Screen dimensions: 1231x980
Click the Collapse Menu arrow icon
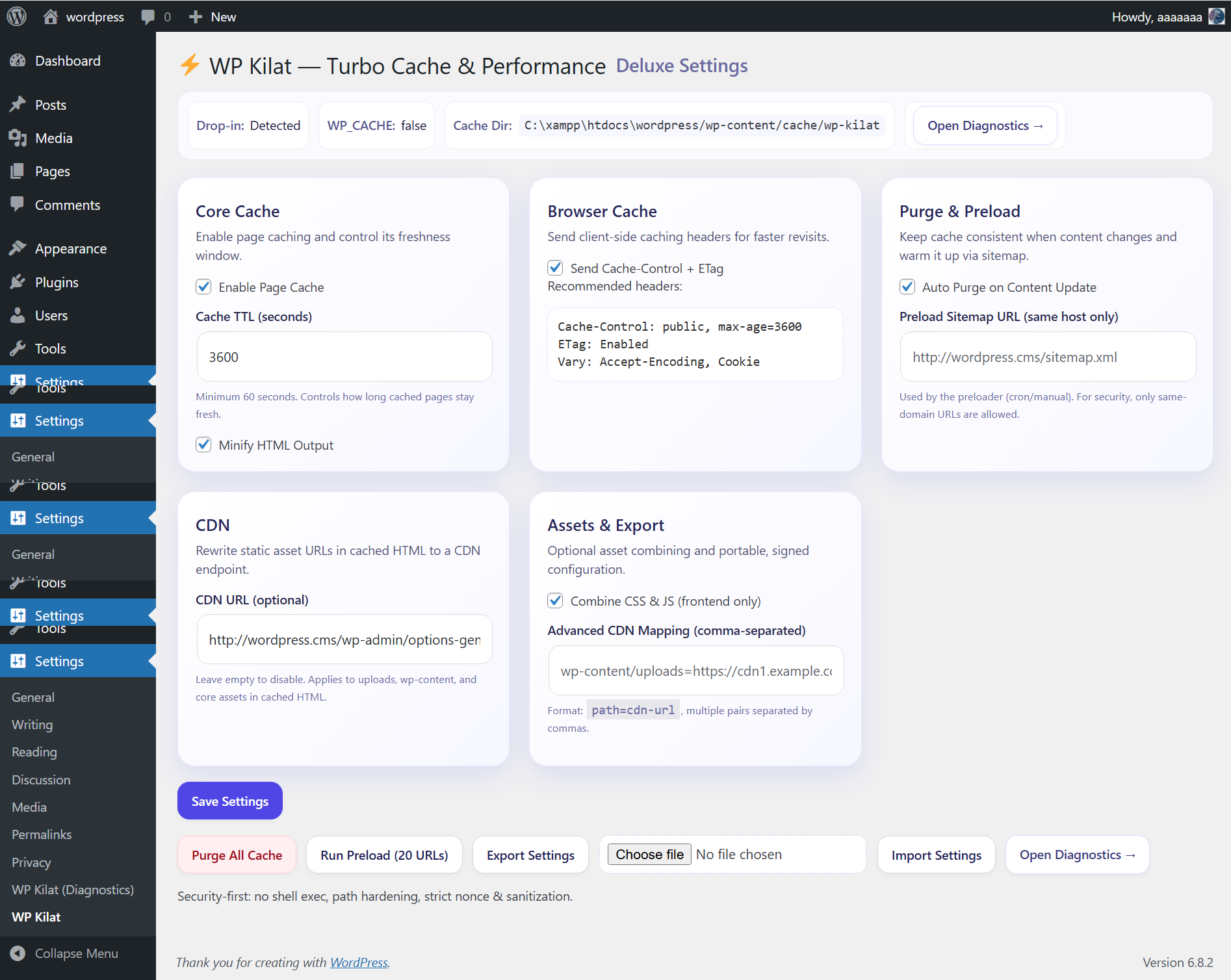18,953
